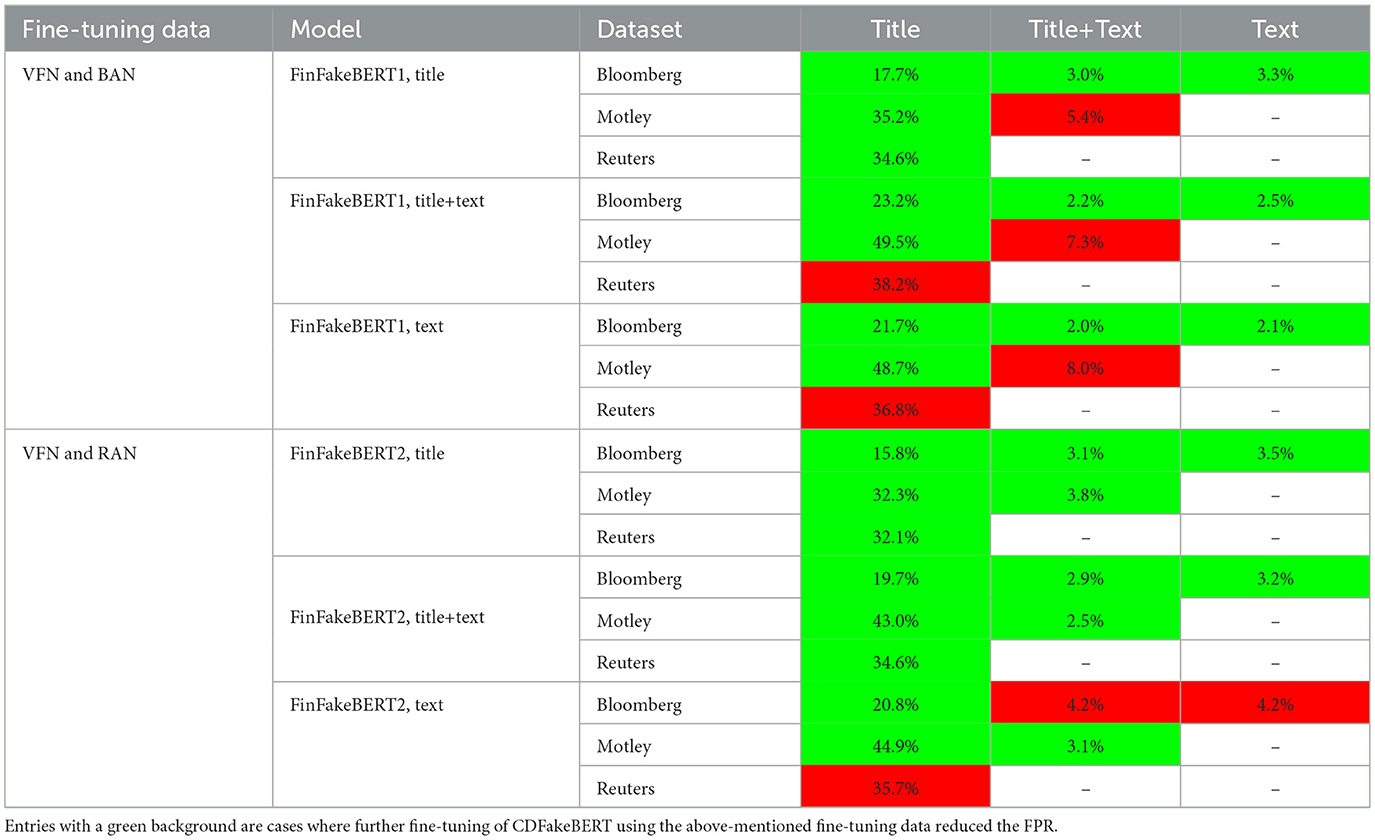1375x840 pixels.
Task: Select the 'VFN and RAN' row group cell
Action: click(x=79, y=453)
